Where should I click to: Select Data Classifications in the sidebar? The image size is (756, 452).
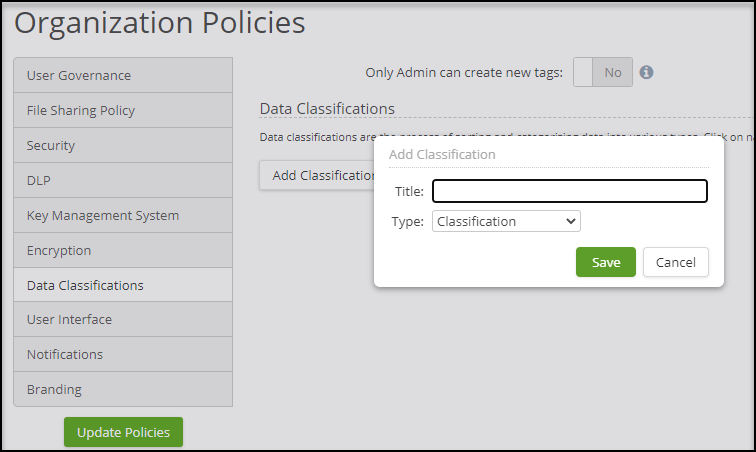pyautogui.click(x=123, y=286)
